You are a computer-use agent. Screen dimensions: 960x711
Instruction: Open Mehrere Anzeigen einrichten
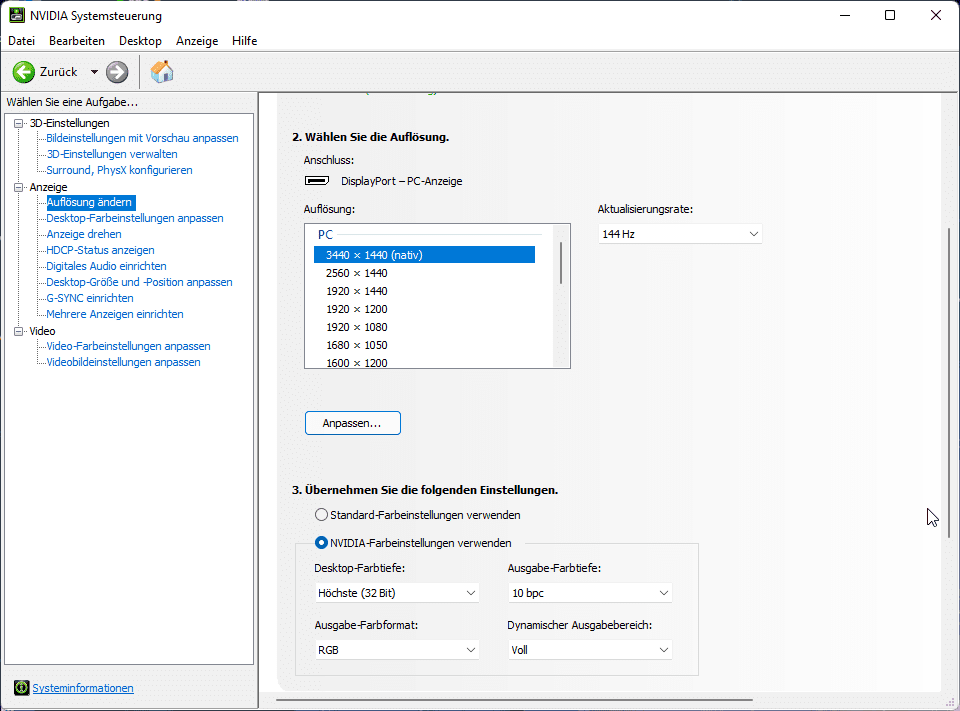point(115,314)
